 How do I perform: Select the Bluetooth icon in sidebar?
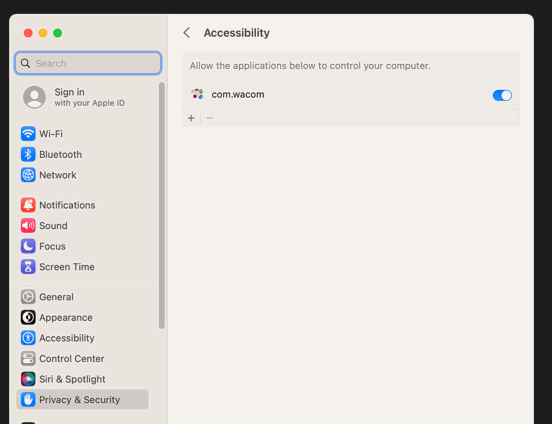28,154
